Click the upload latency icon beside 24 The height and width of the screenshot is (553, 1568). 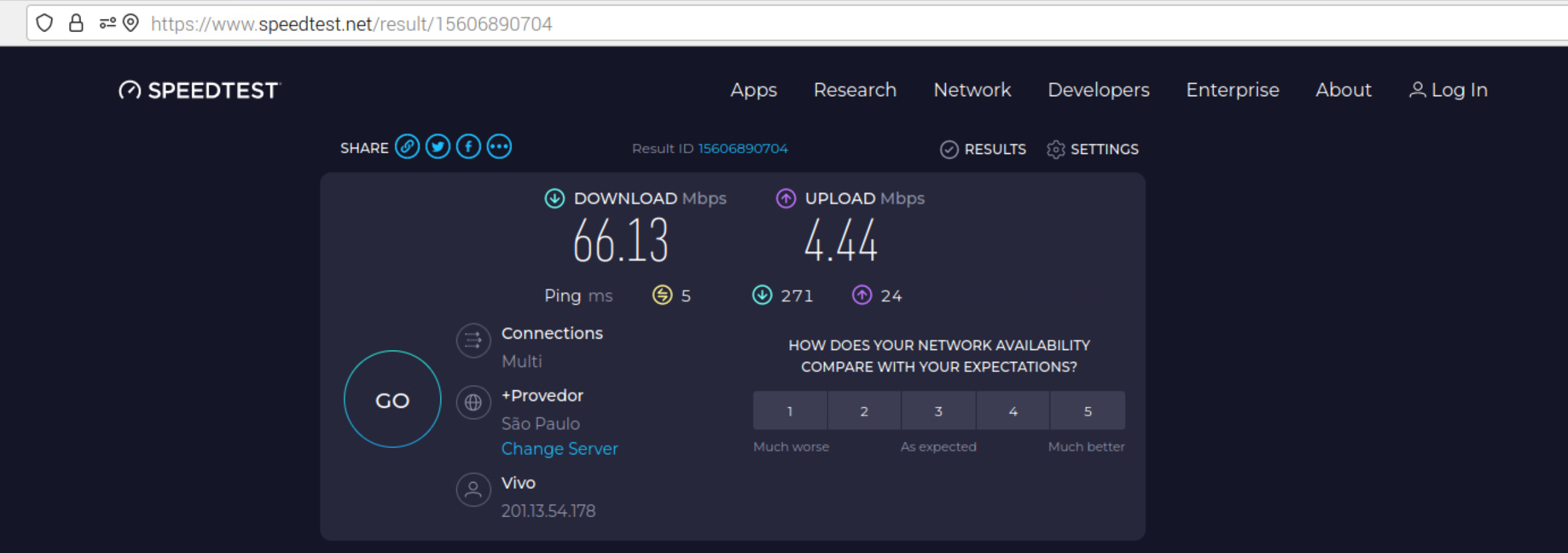tap(862, 295)
